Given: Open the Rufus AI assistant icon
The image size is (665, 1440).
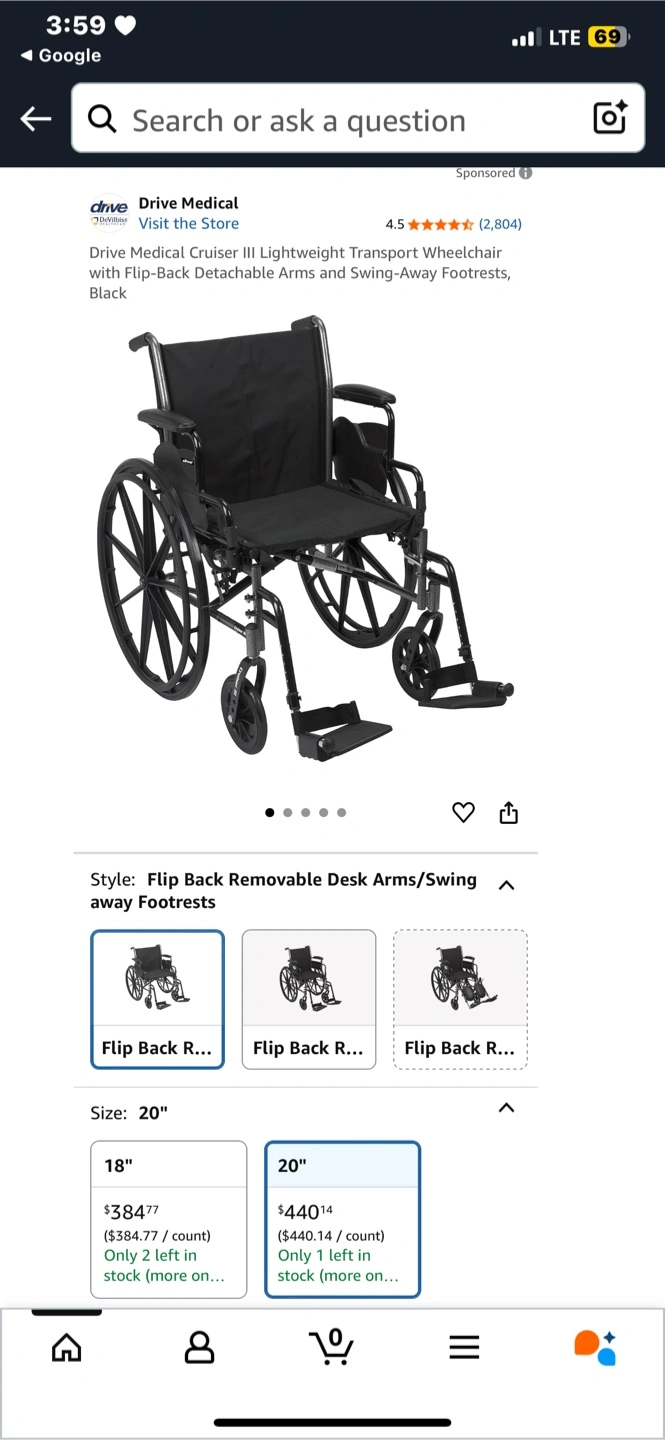Looking at the screenshot, I should [596, 1347].
